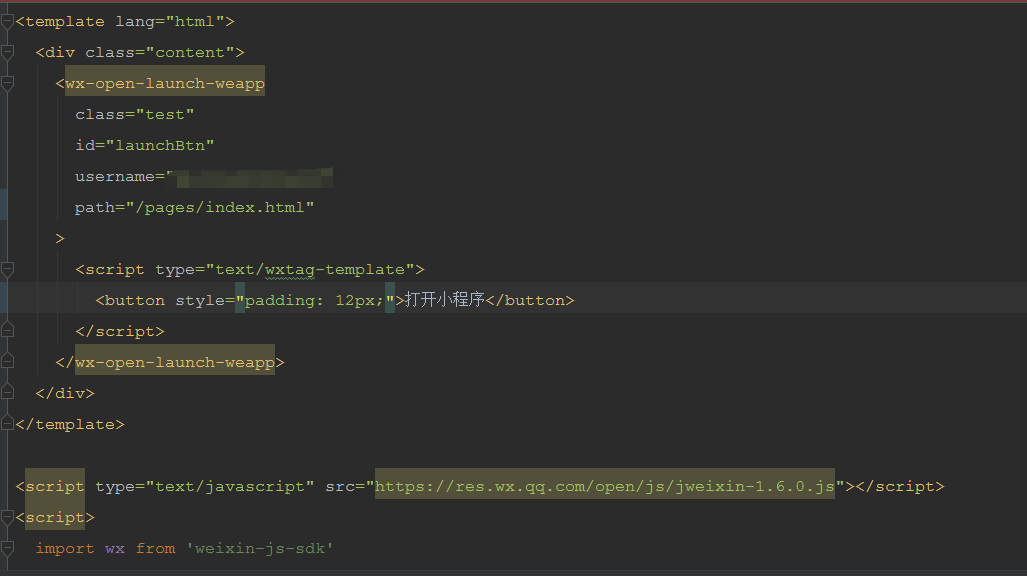Click the /pages/index.html path value
This screenshot has width=1027, height=576.
coord(219,208)
